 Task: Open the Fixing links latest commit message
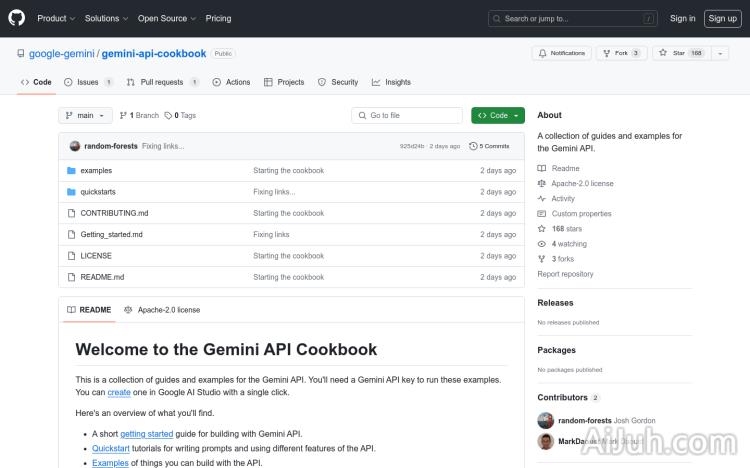pyautogui.click(x=163, y=146)
